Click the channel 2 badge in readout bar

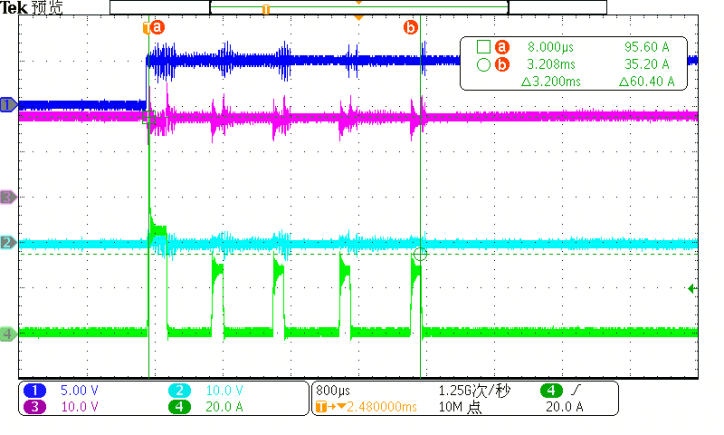point(179,391)
